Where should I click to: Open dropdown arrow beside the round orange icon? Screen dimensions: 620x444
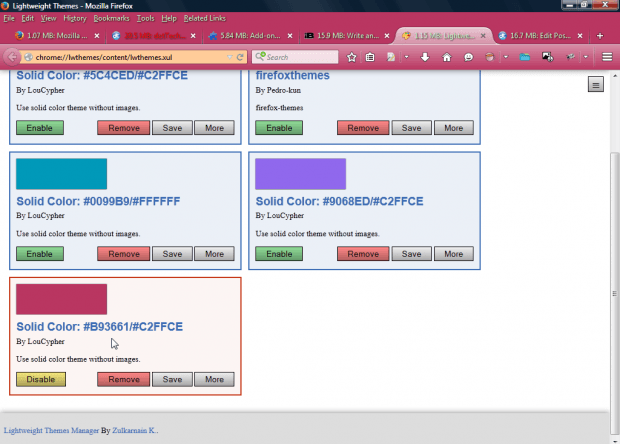click(506, 57)
